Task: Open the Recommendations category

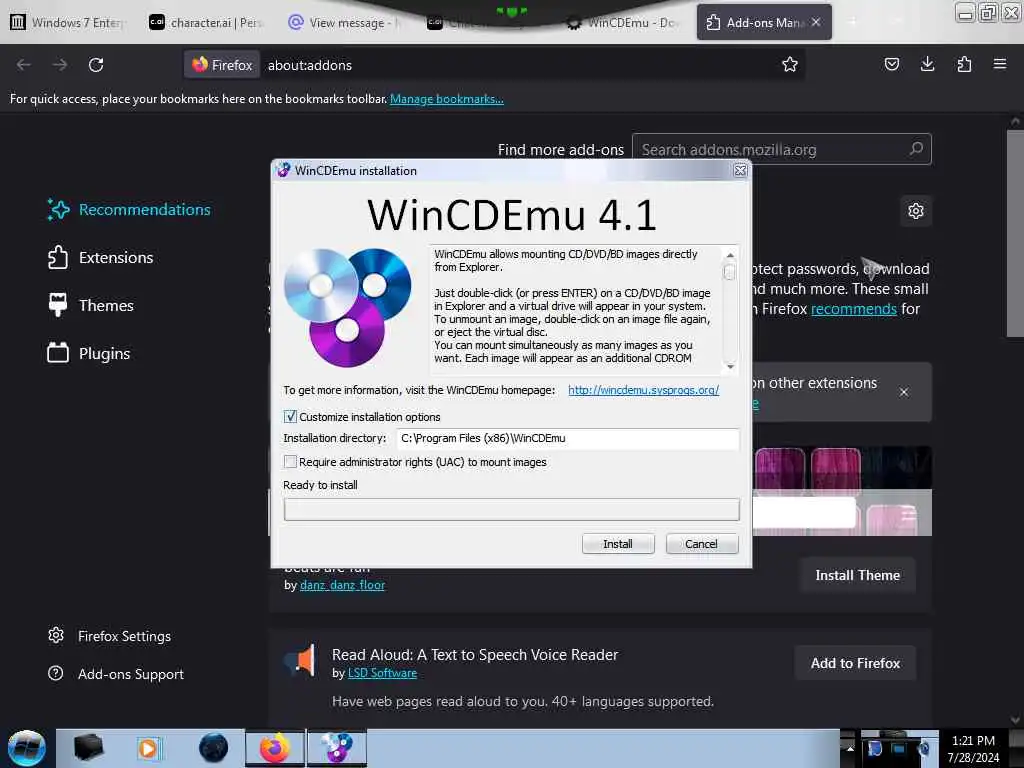Action: click(x=129, y=209)
